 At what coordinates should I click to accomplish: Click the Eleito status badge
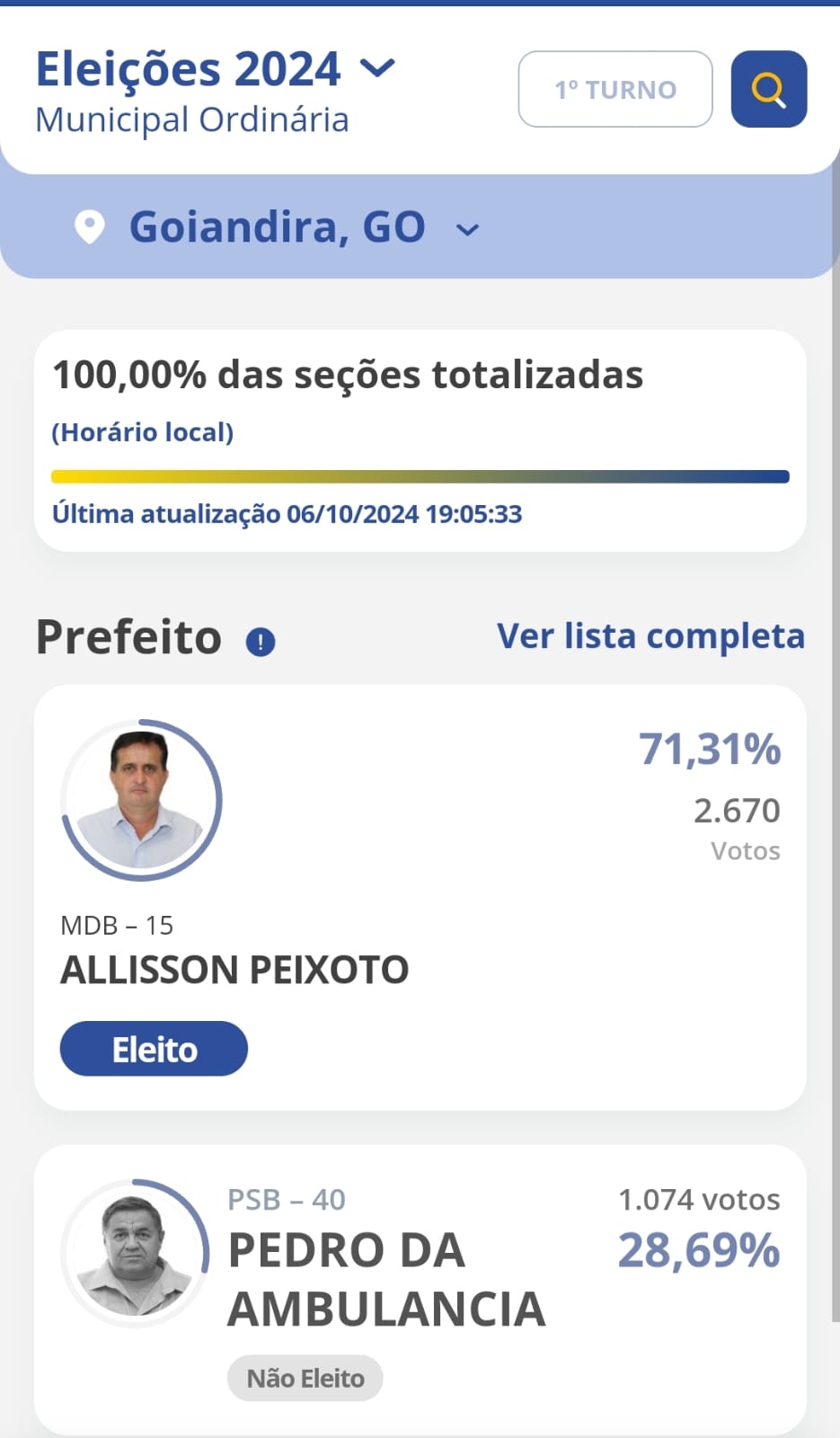pos(154,1049)
